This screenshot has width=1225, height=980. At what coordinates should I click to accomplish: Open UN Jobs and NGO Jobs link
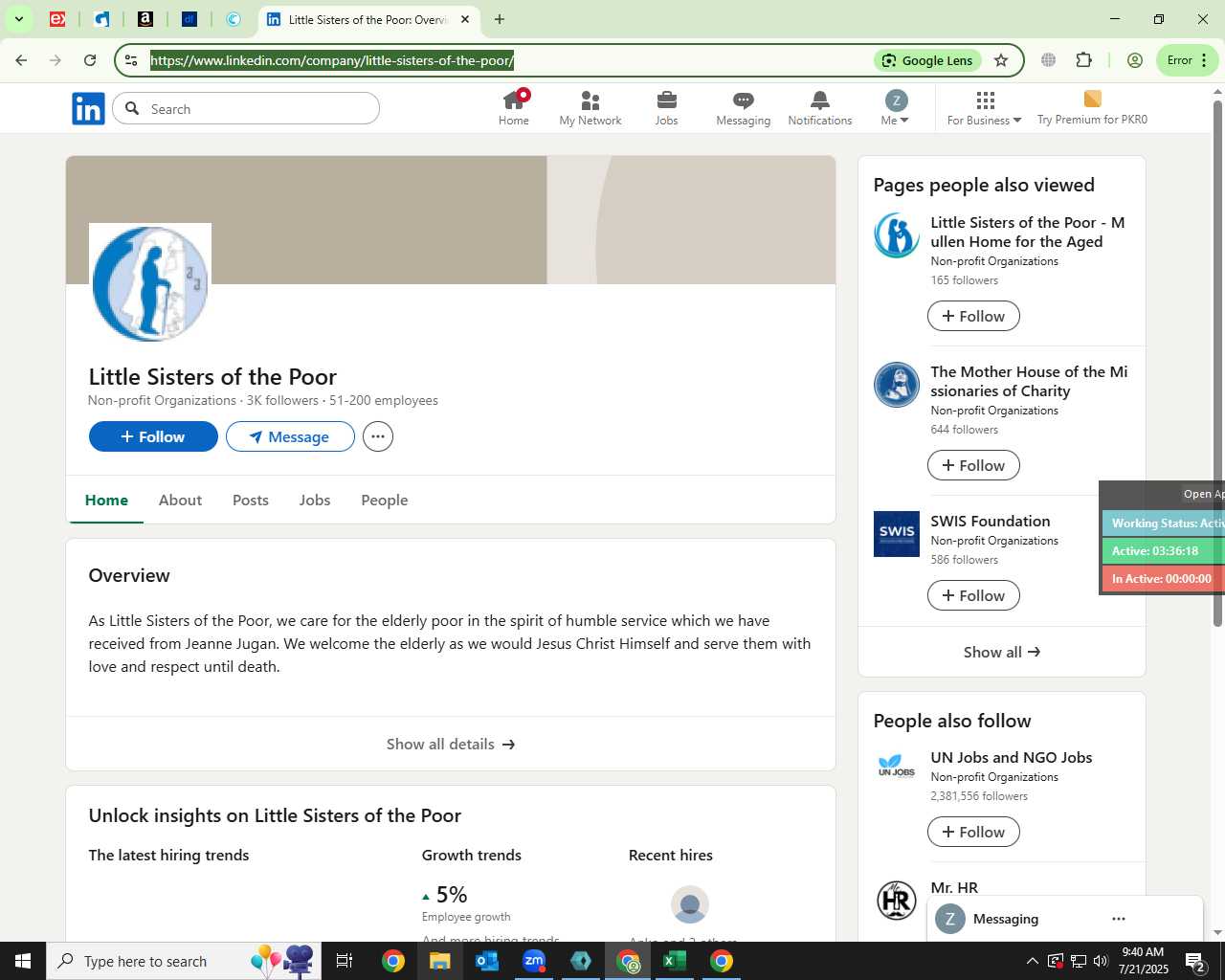1012,757
